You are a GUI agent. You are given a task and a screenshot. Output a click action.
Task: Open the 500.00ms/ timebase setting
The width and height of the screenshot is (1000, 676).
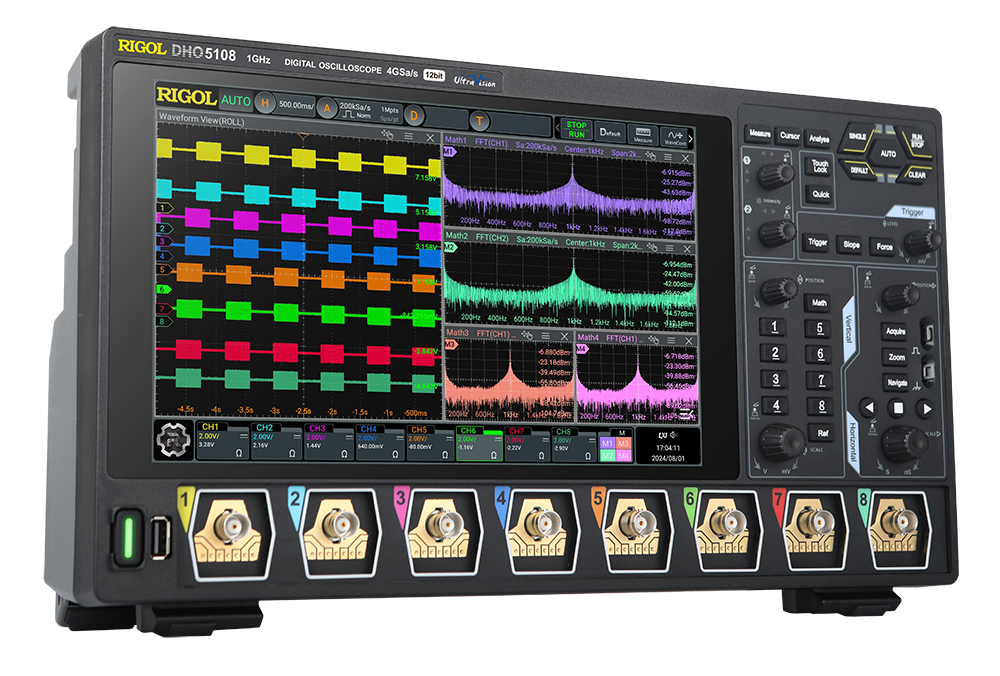(297, 105)
